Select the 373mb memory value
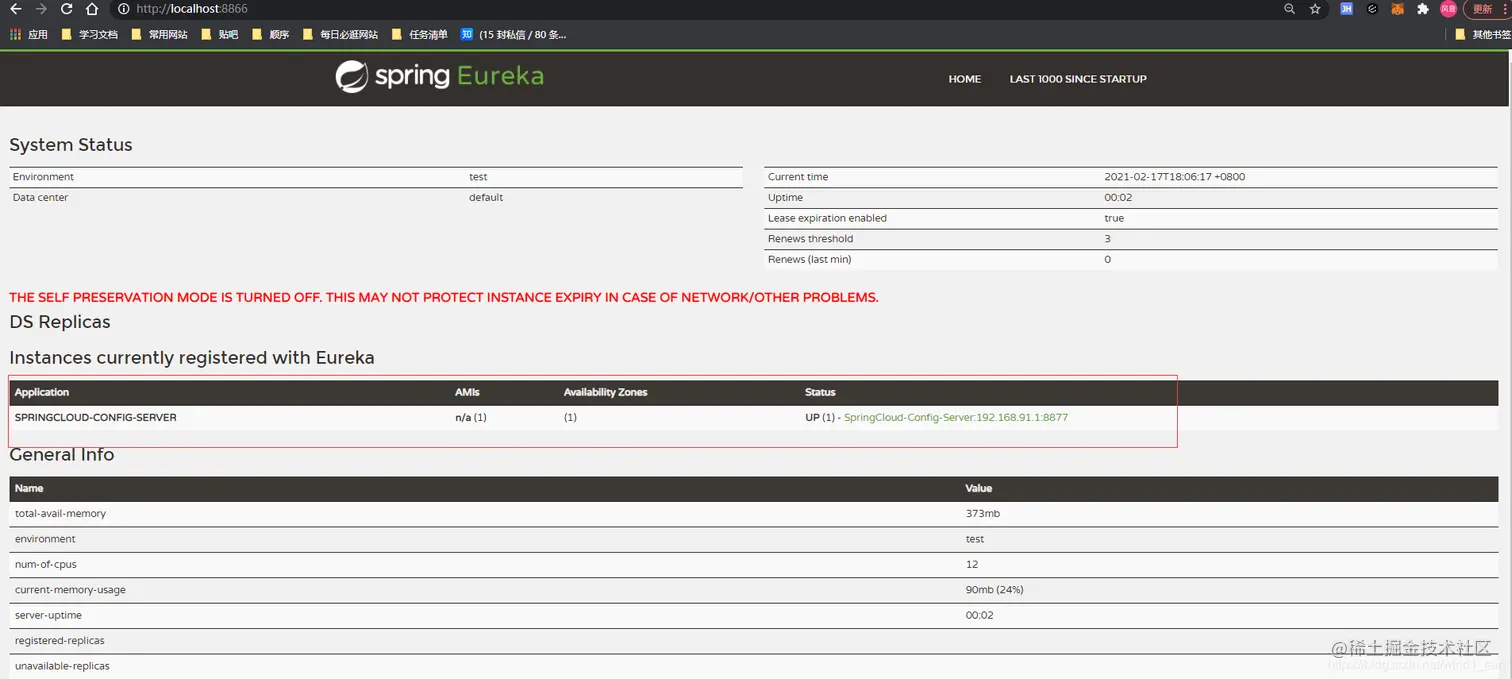The image size is (1512, 679). coord(982,513)
